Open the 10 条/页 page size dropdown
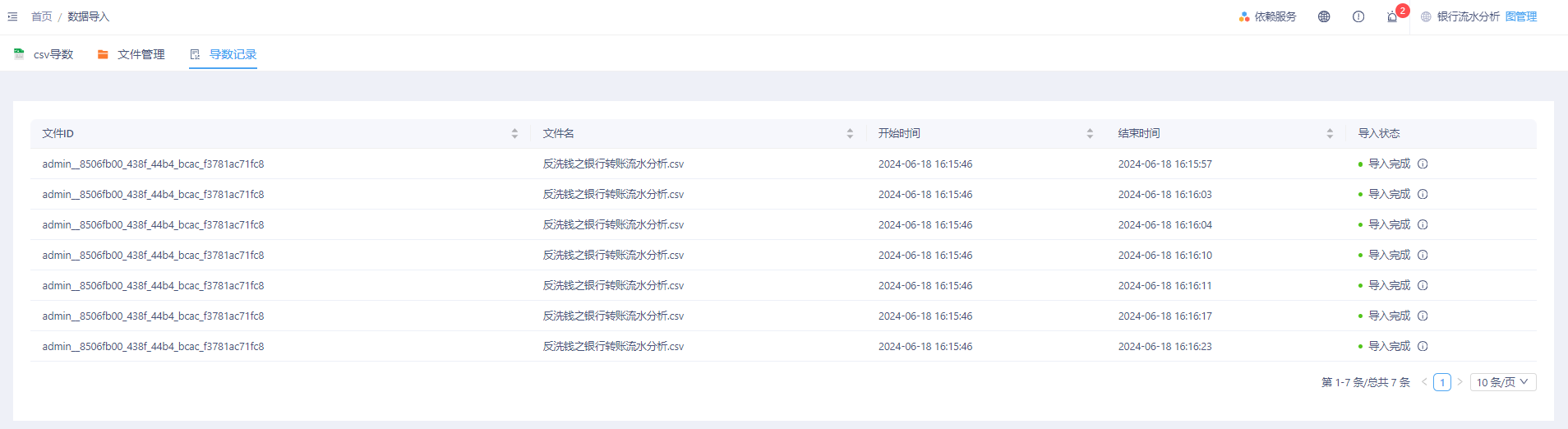 [1502, 382]
